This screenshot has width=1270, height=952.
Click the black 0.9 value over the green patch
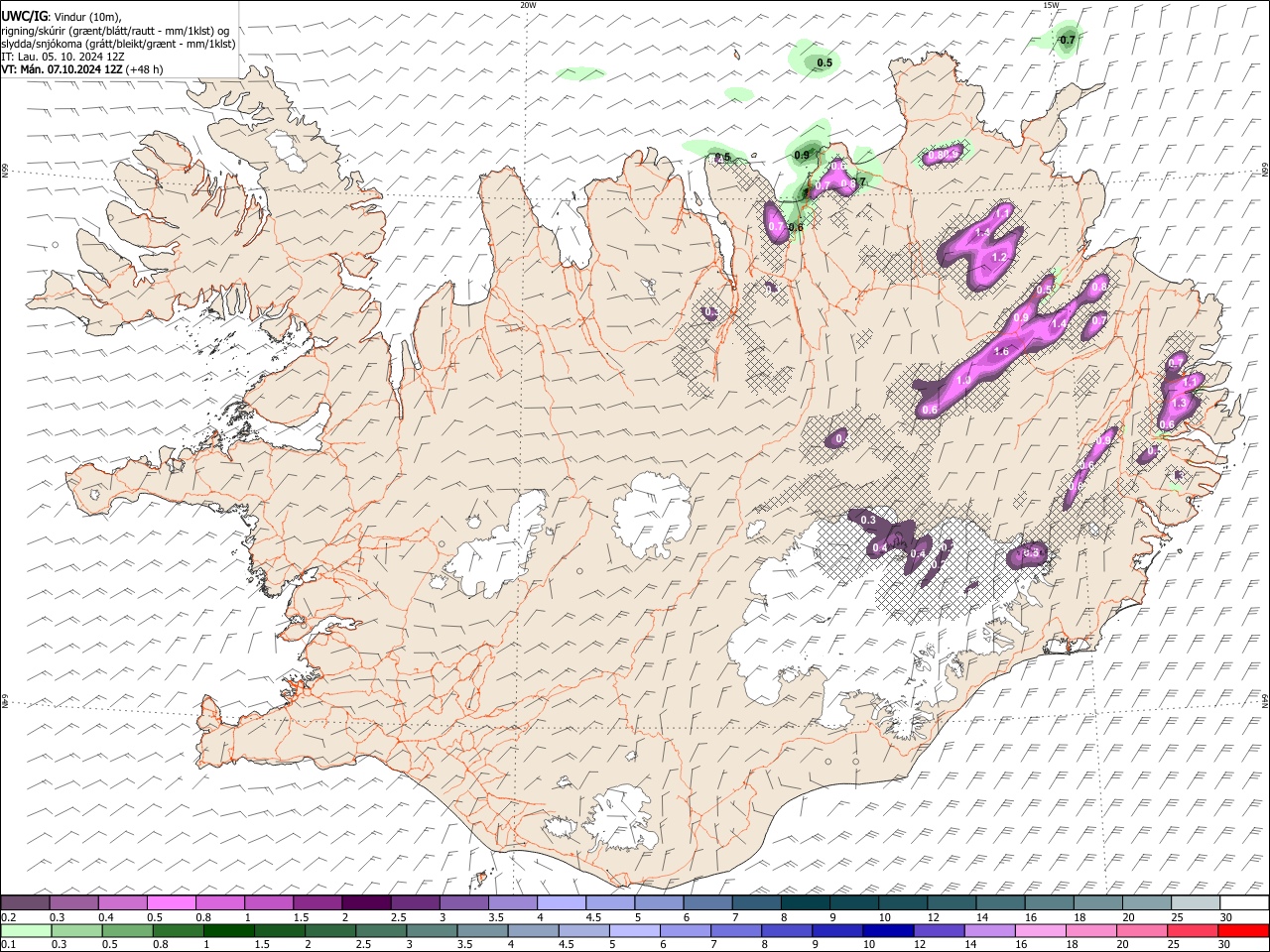pyautogui.click(x=803, y=155)
